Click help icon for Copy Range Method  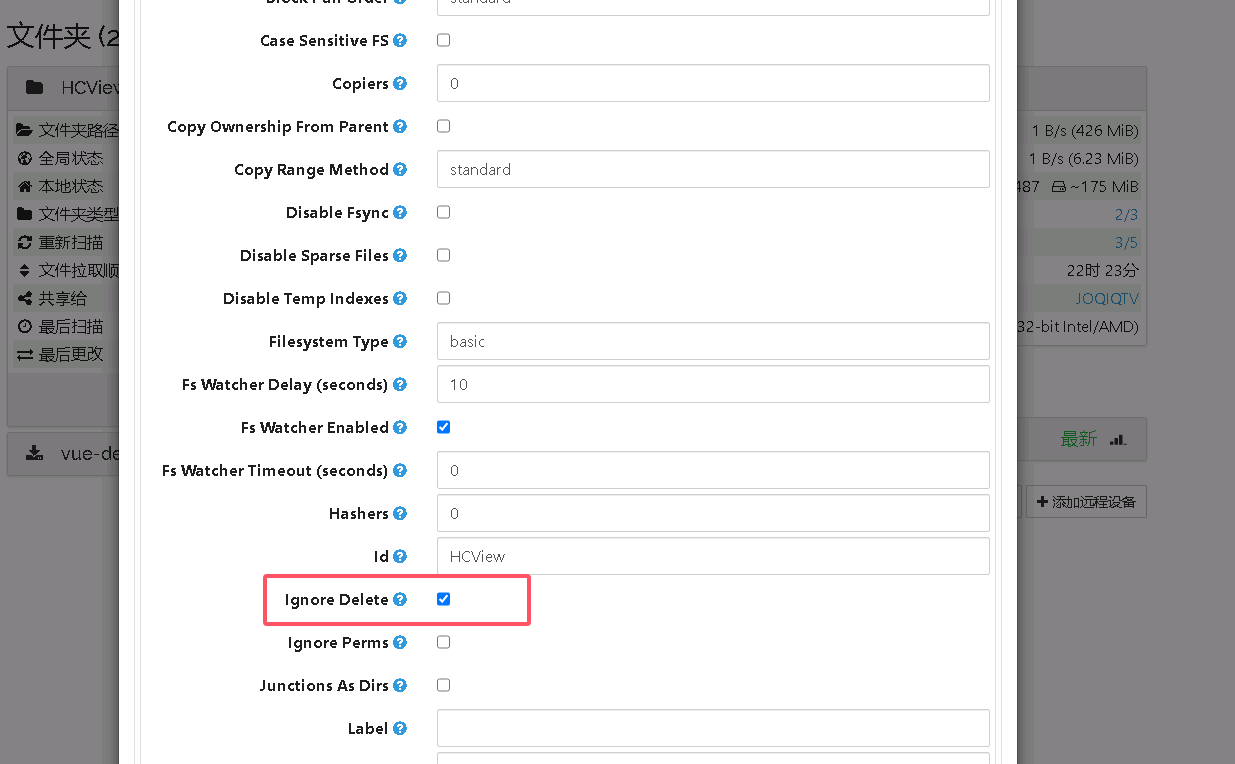coord(400,170)
